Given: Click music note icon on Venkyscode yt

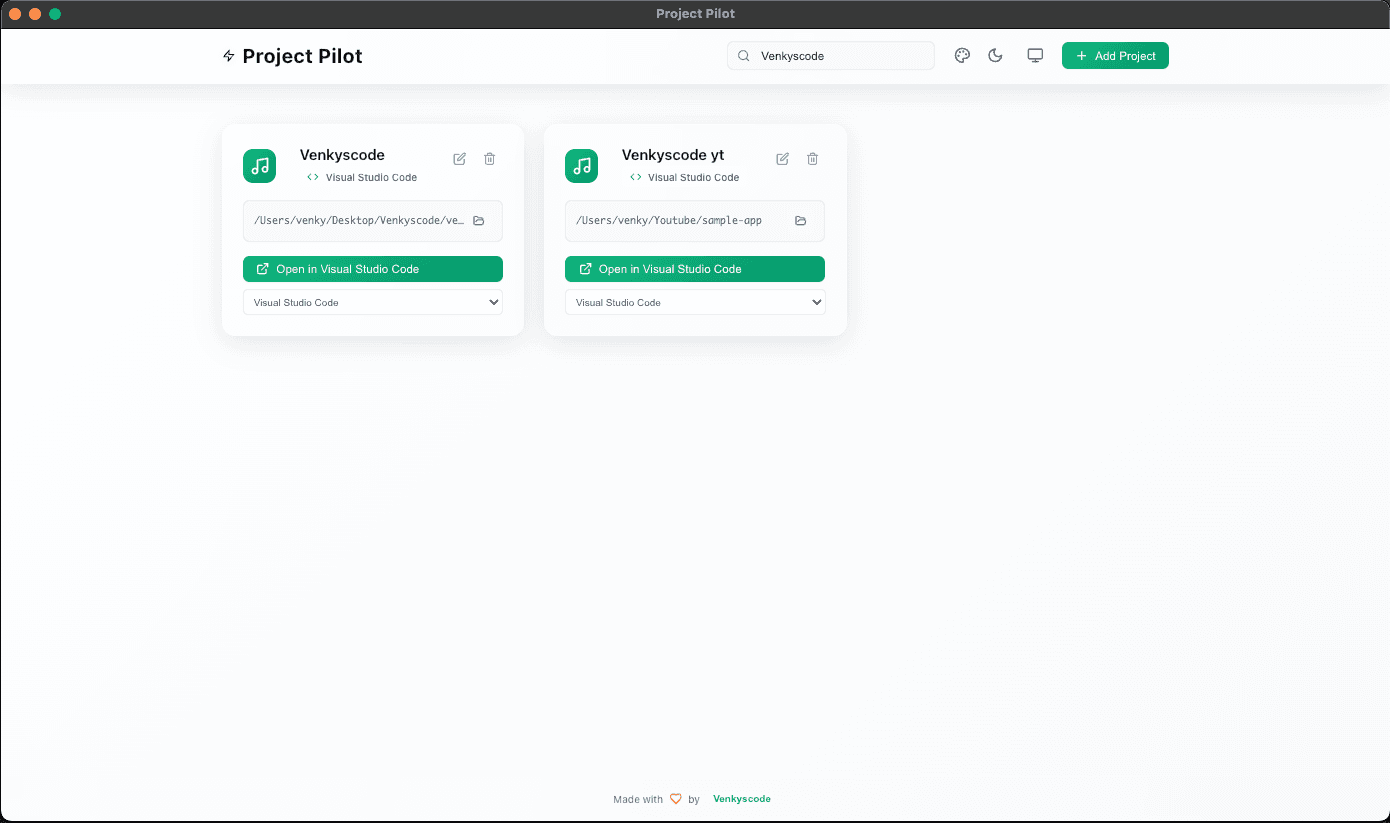Looking at the screenshot, I should (581, 166).
